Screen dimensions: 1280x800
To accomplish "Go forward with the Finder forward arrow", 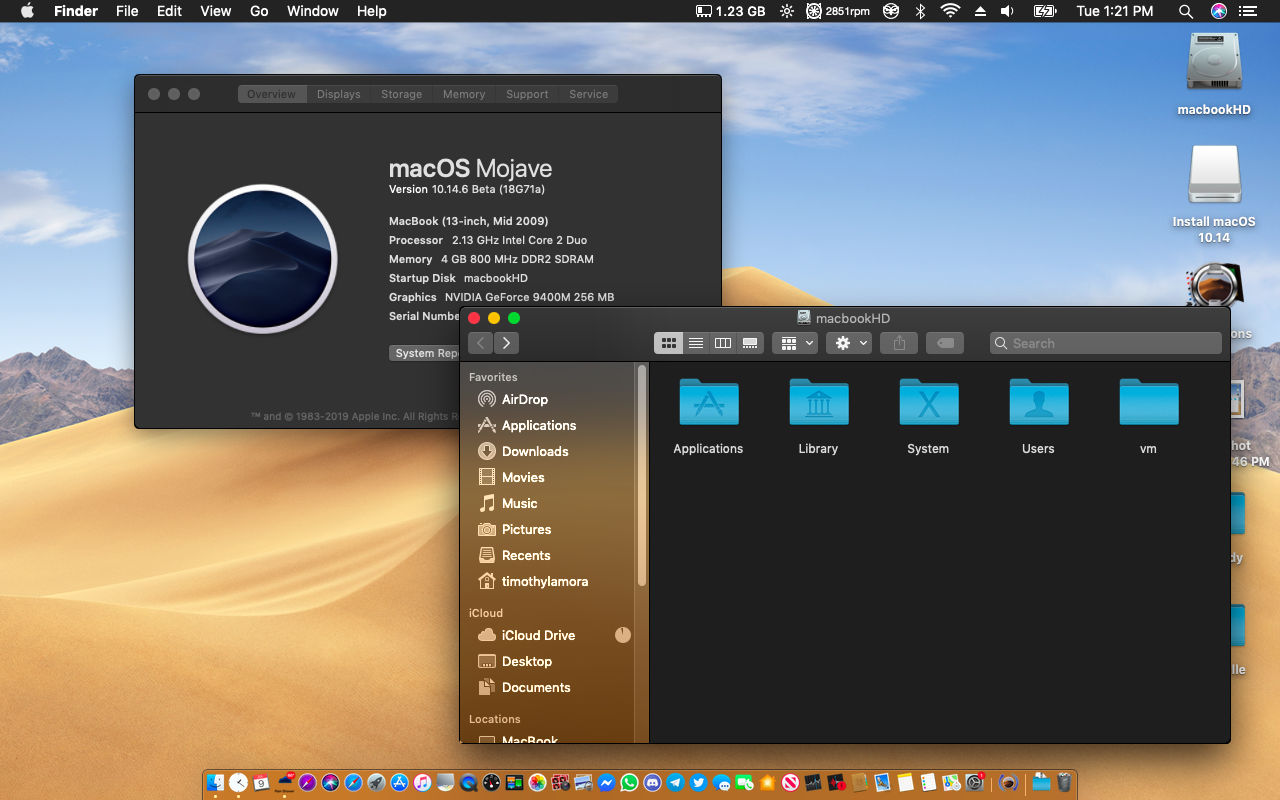I will pyautogui.click(x=506, y=343).
